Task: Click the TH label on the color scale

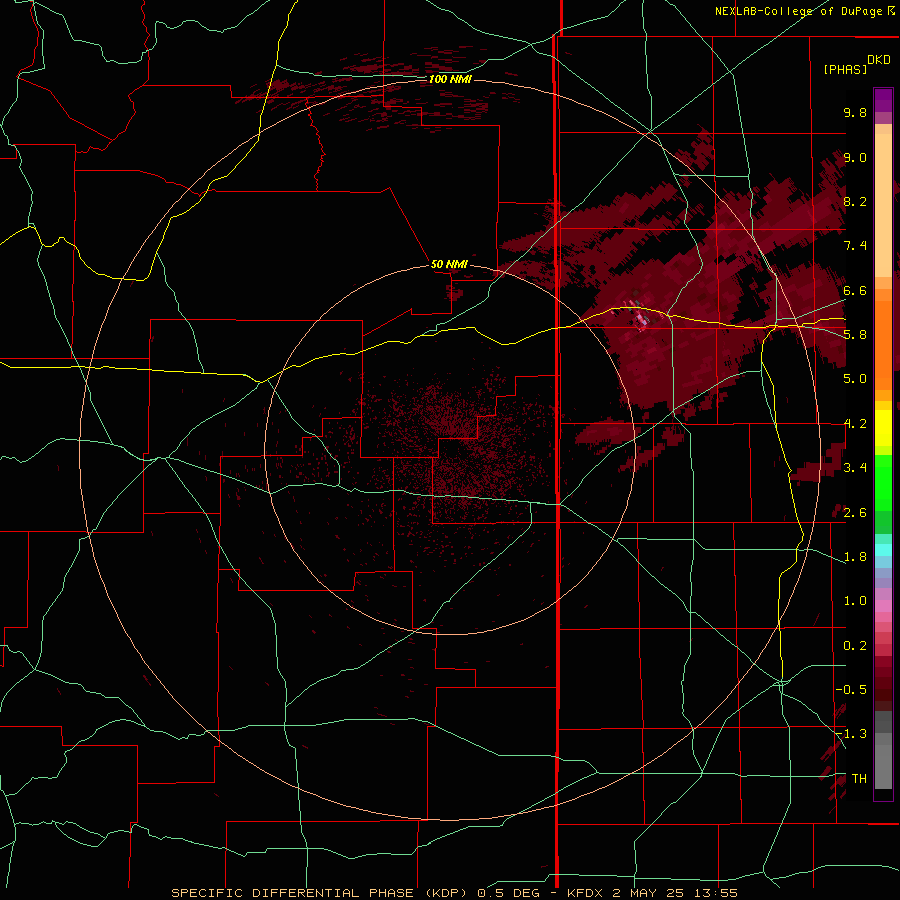Action: 859,778
